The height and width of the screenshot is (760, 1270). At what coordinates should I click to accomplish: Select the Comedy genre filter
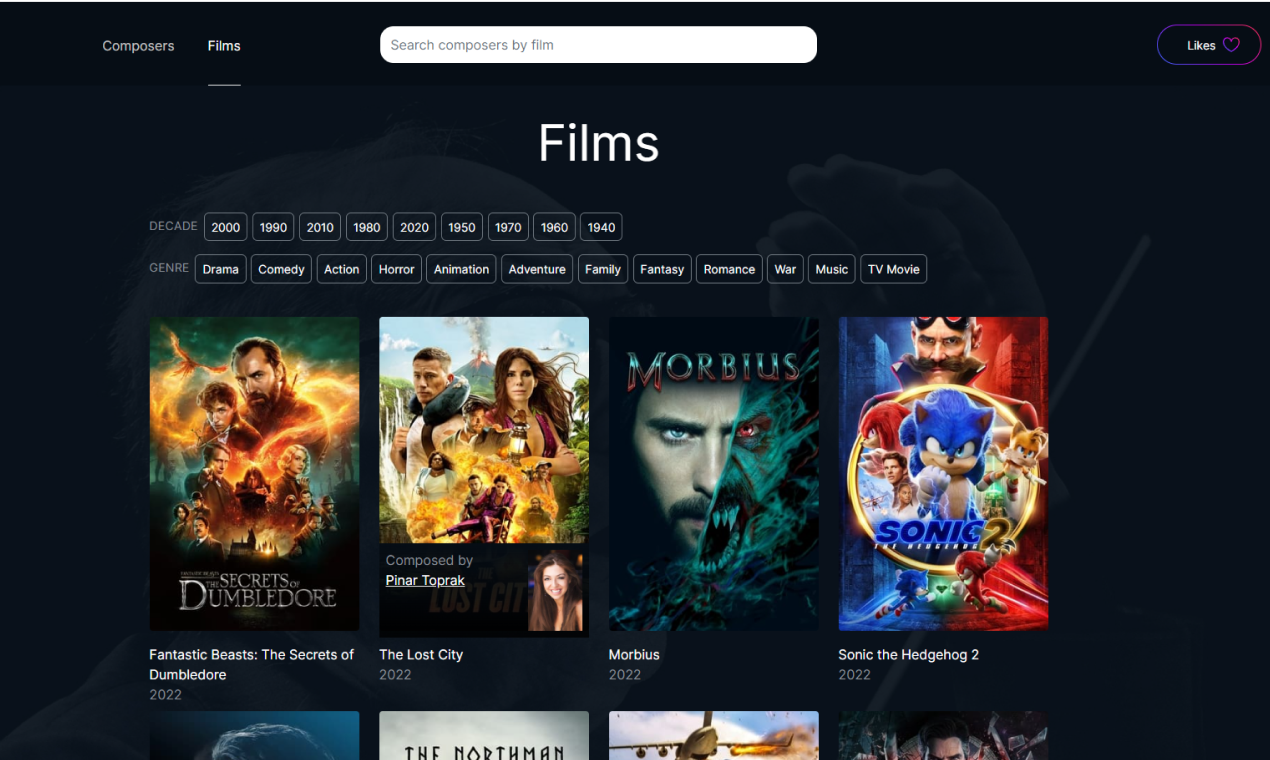(281, 269)
